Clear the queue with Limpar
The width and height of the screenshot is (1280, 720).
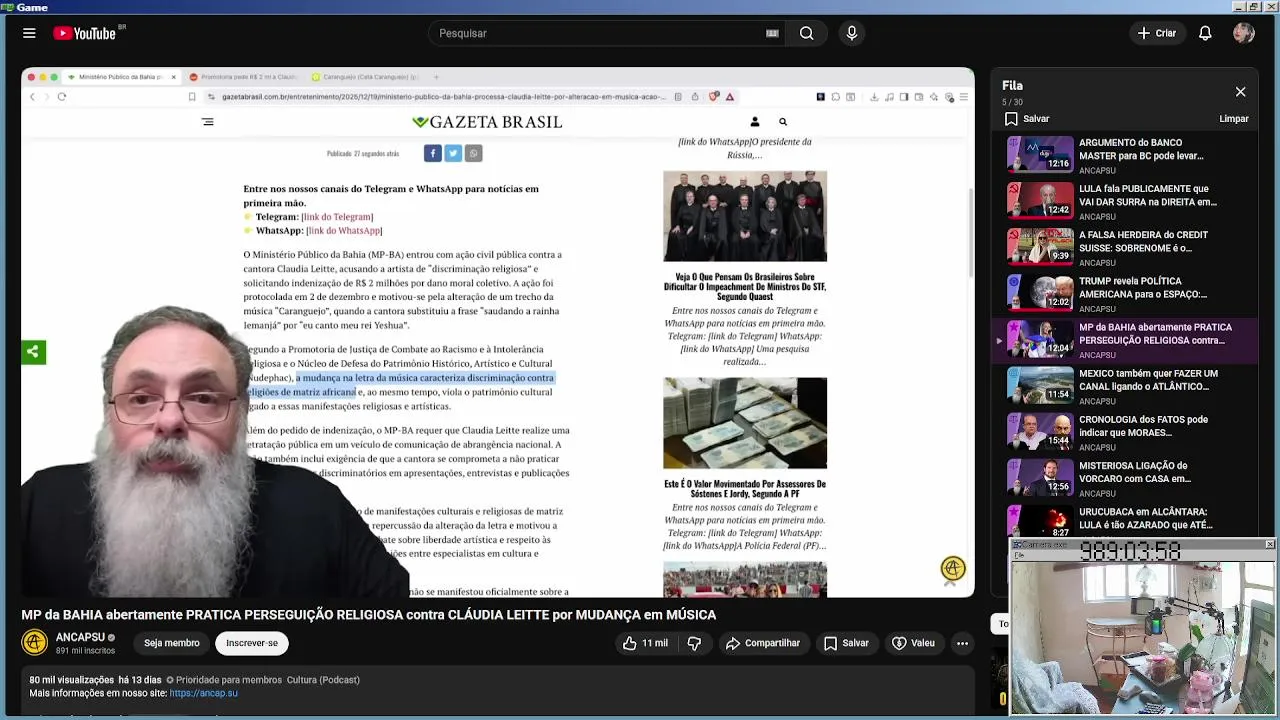click(1234, 119)
